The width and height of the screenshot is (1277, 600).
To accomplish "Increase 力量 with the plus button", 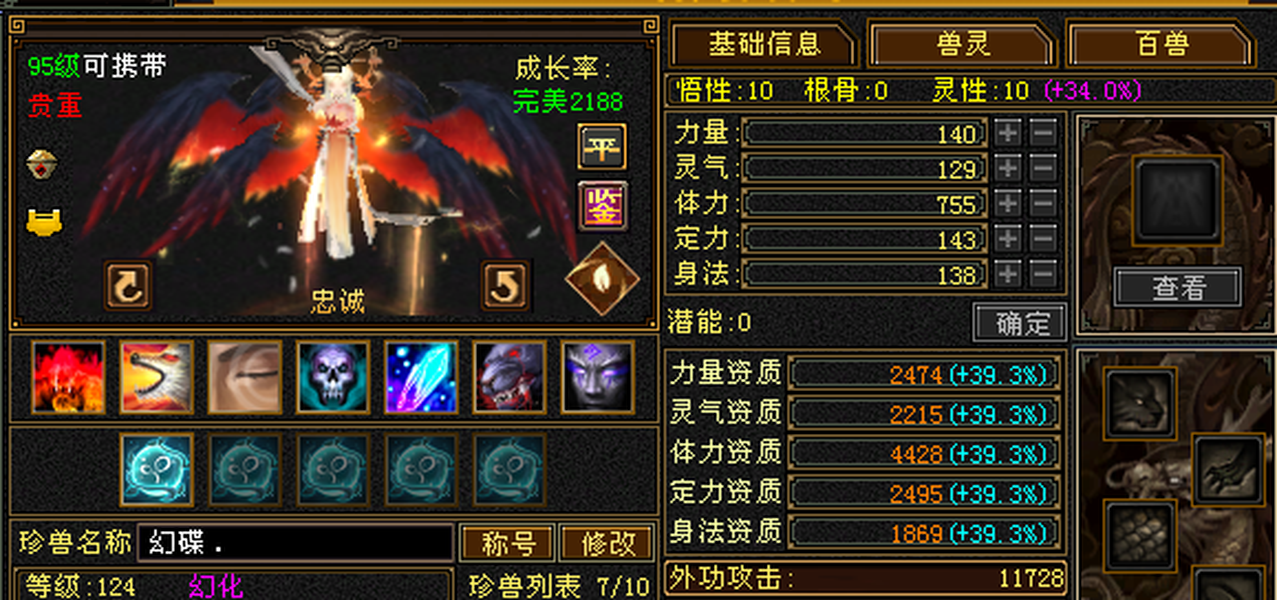I will pos(1008,132).
